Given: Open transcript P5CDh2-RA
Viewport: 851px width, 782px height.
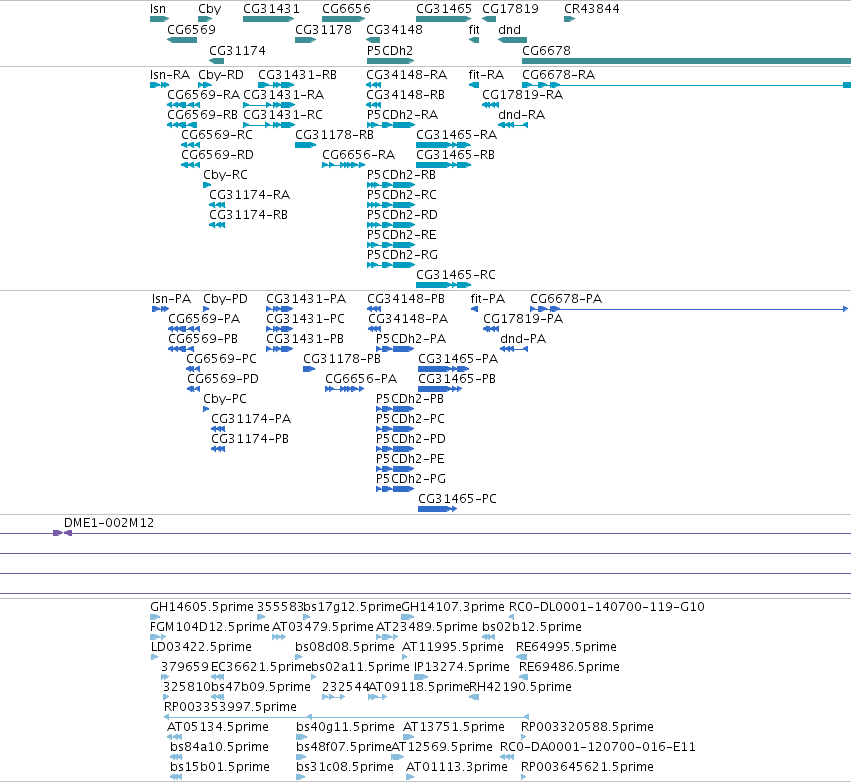Looking at the screenshot, I should [x=391, y=125].
